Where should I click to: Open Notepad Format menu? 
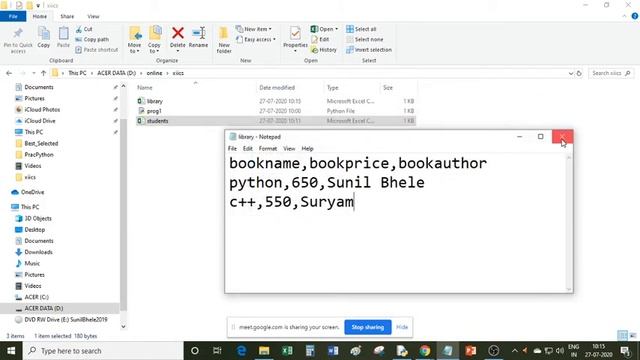pos(268,149)
